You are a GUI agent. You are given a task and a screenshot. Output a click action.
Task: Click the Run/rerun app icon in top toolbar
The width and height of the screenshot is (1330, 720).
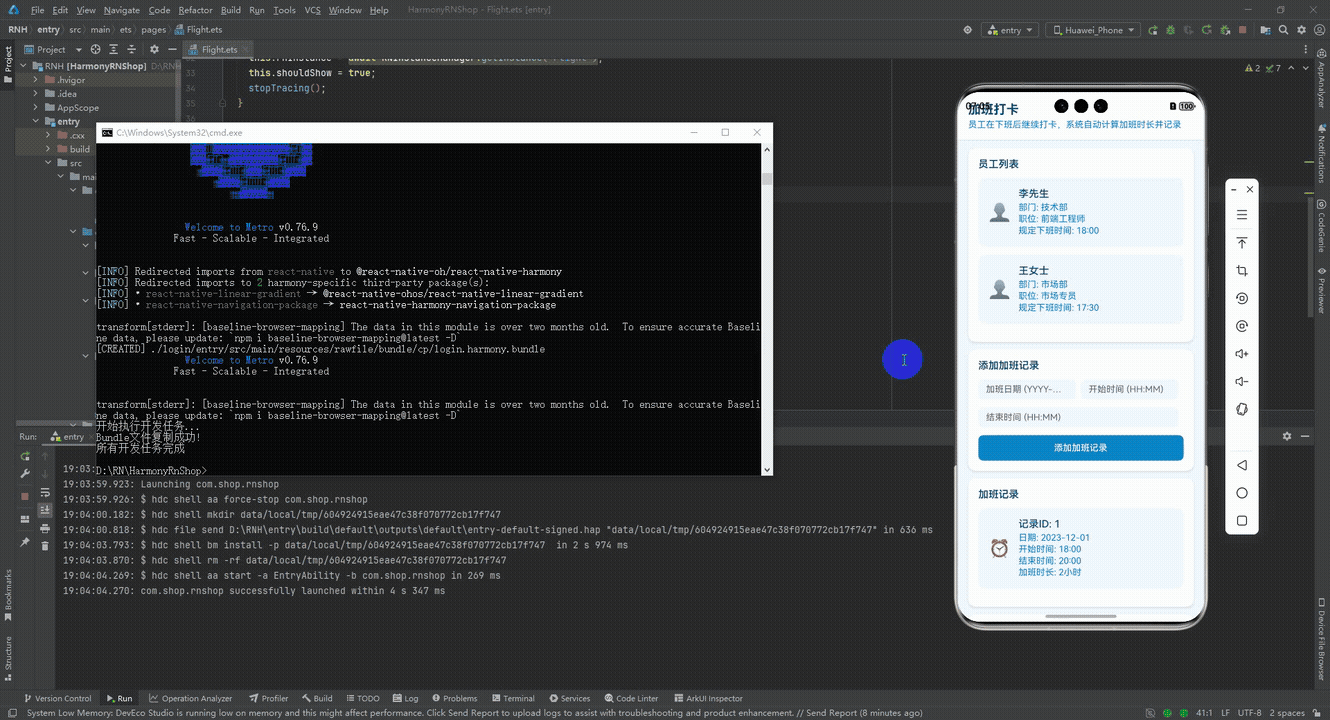[1155, 30]
